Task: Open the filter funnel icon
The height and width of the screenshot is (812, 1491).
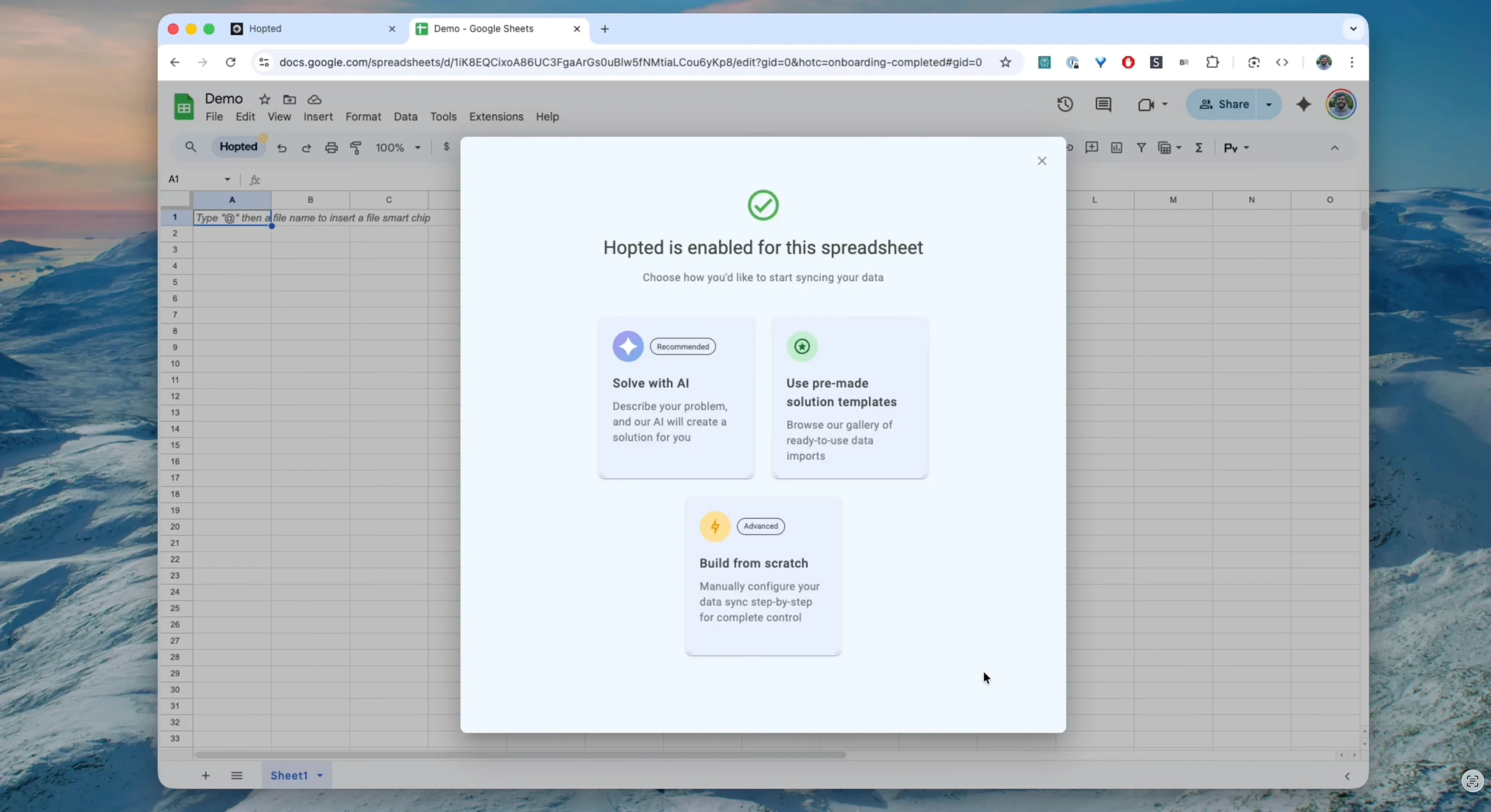Action: [1141, 148]
